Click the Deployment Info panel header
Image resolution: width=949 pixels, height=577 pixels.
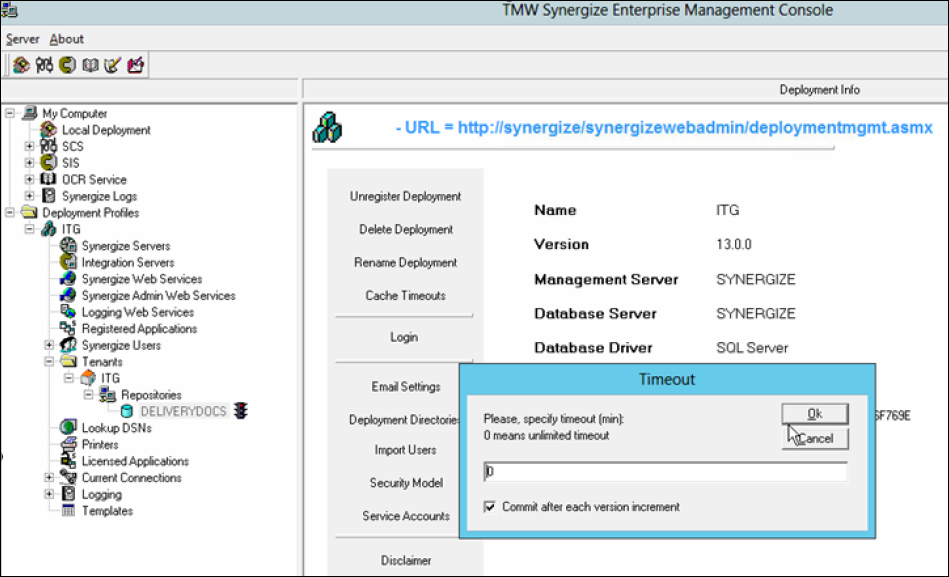click(x=819, y=90)
